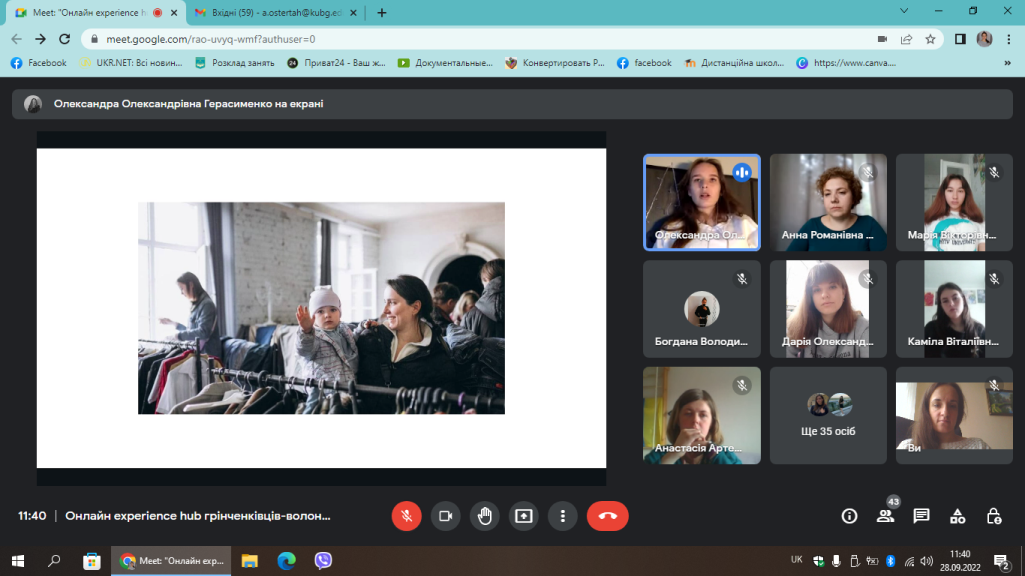Turn off the camera in Meet

click(445, 516)
